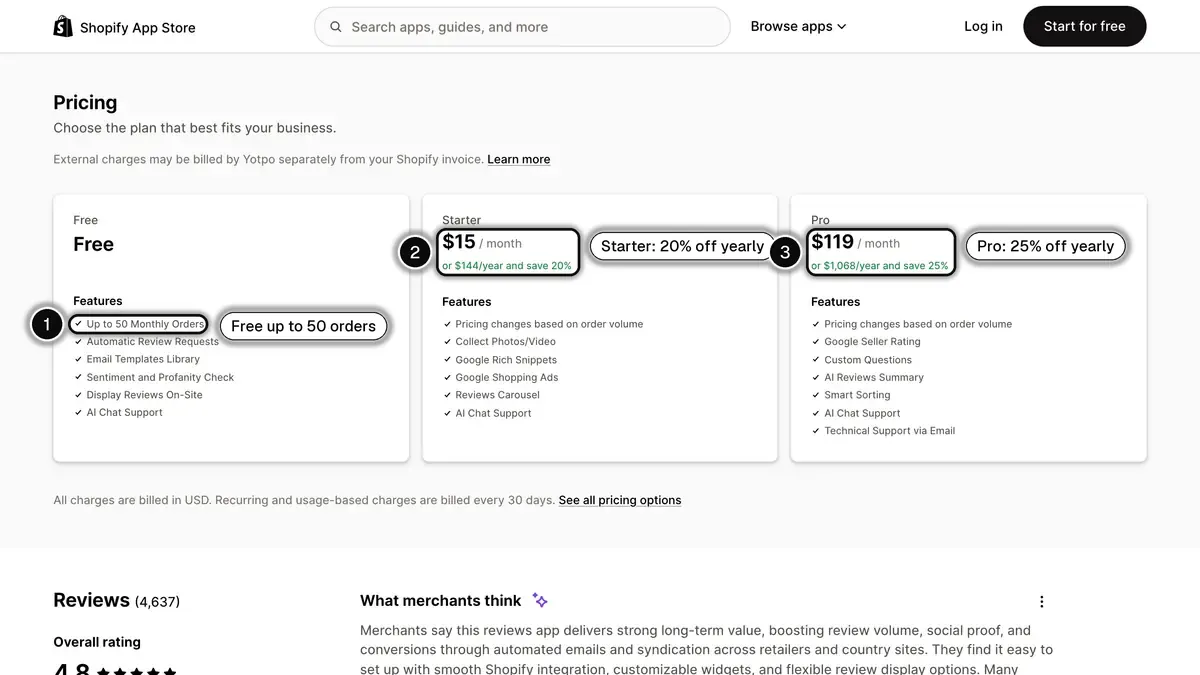Click the $15 / month Starter price
The width and height of the screenshot is (1200, 675).
click(x=482, y=242)
